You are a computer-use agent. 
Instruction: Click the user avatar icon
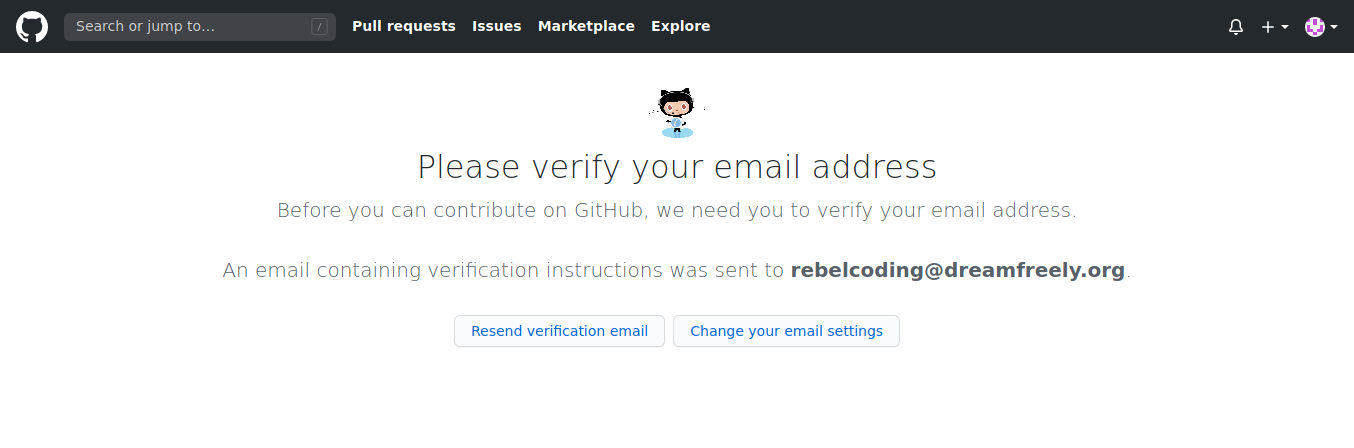1315,27
